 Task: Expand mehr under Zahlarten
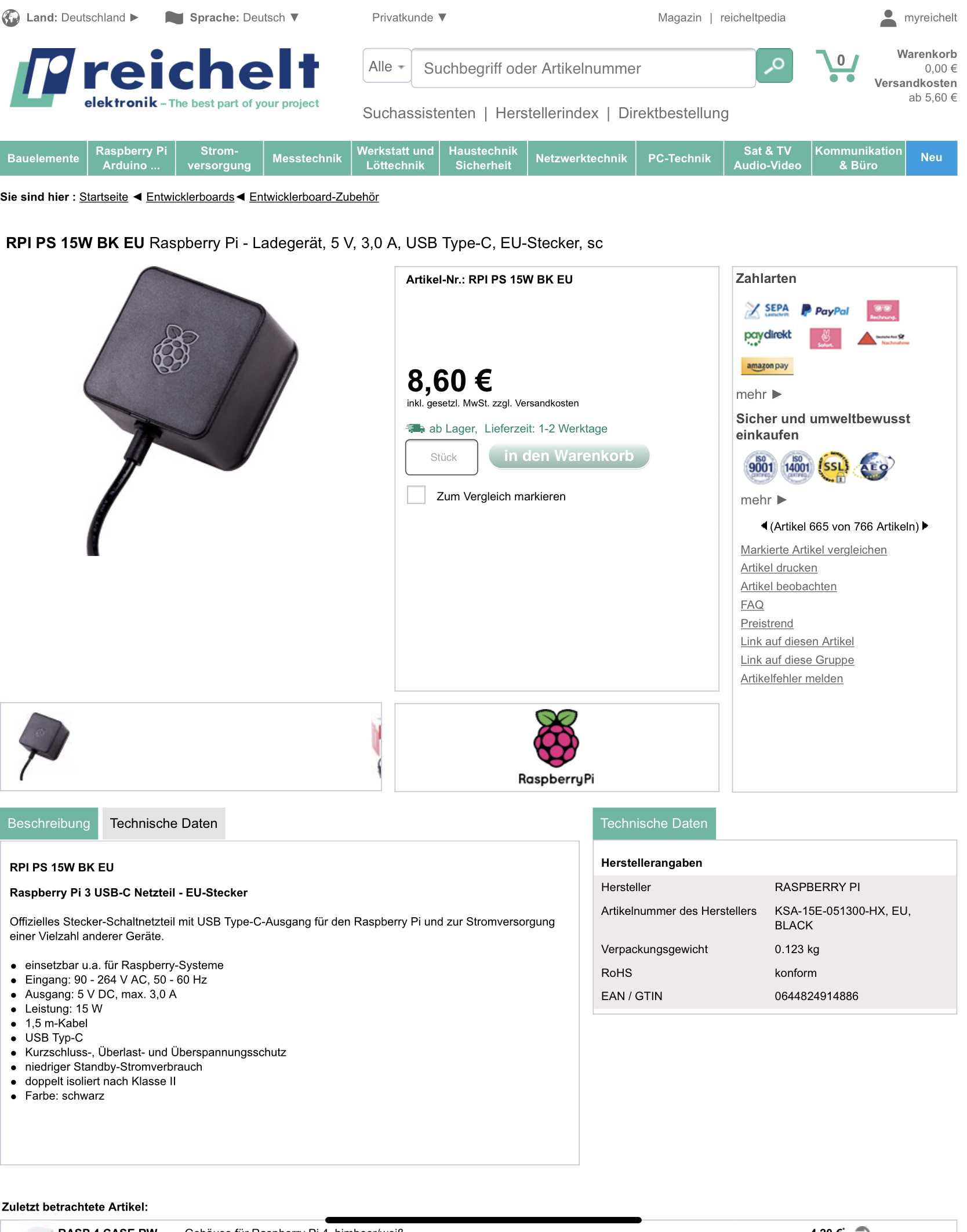[759, 395]
